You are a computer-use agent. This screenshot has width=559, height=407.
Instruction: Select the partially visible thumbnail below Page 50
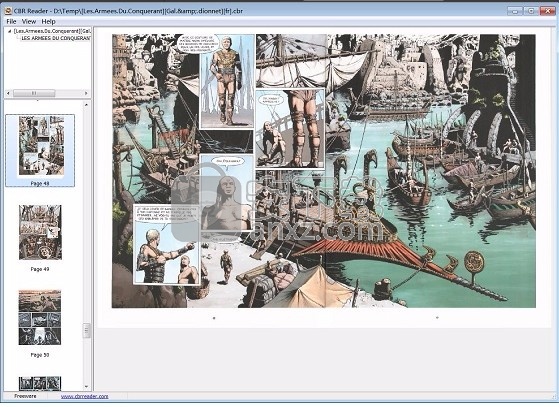[40, 383]
